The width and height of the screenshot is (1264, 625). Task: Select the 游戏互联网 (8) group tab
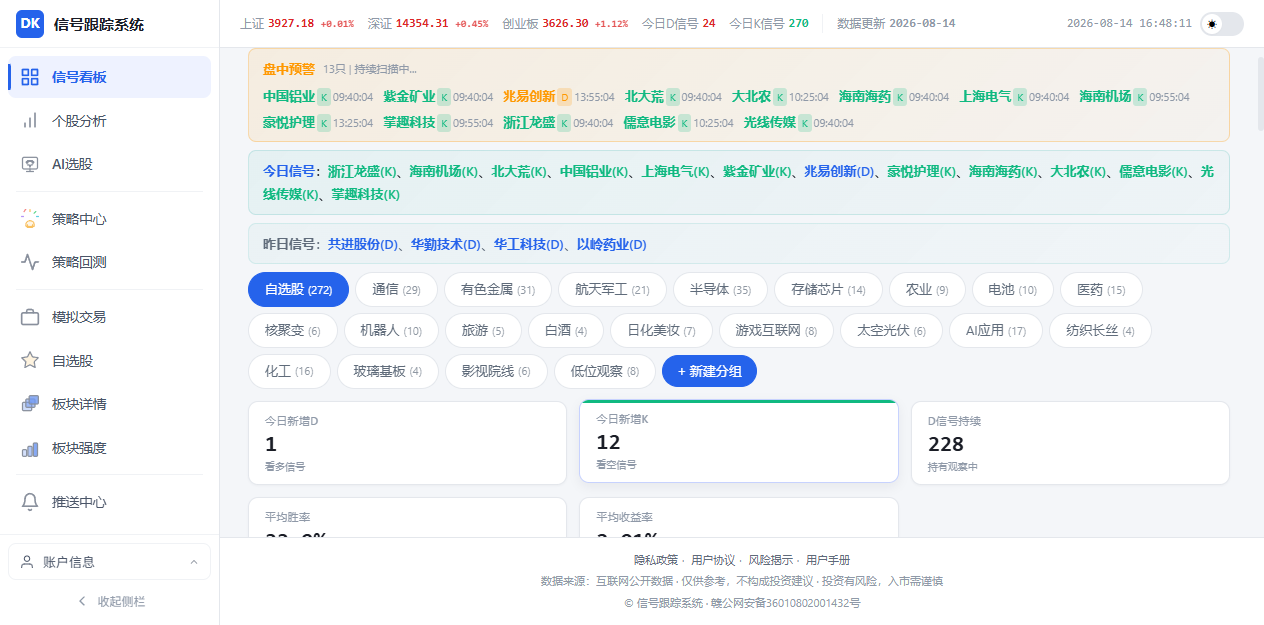click(776, 331)
